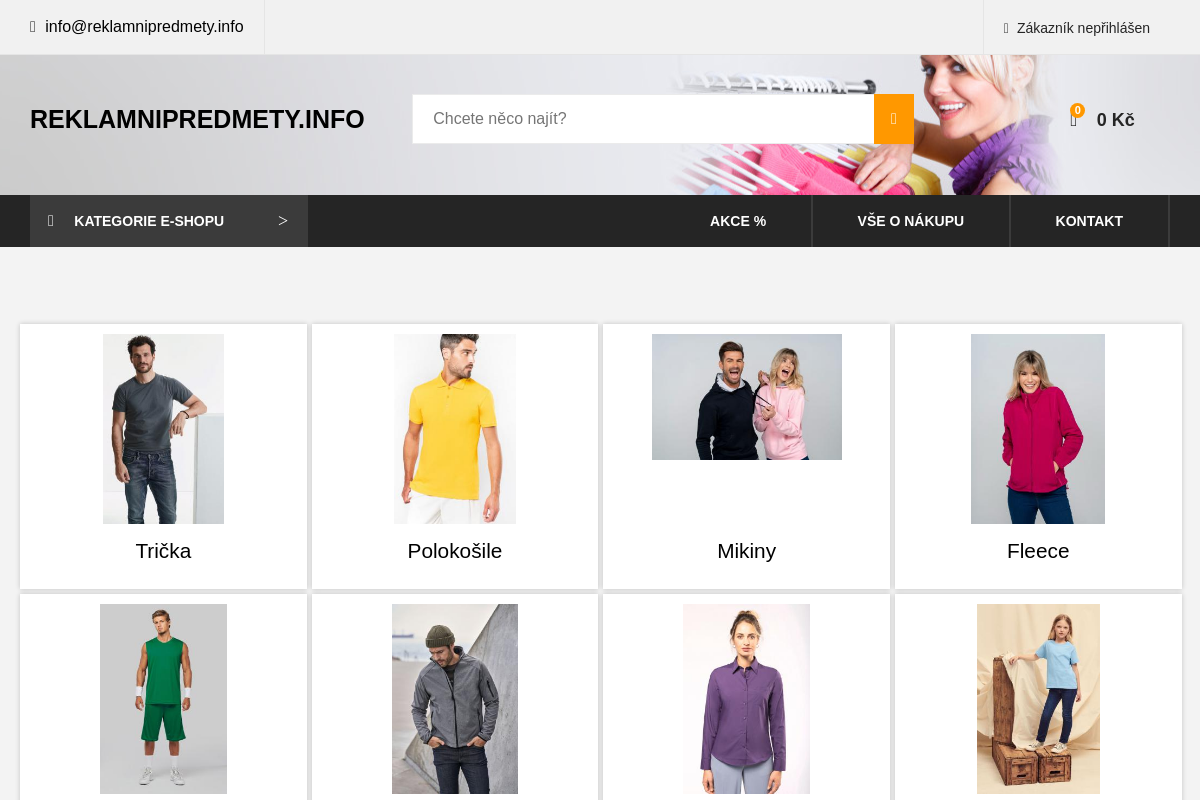Open the Mikiny category image
Image resolution: width=1200 pixels, height=800 pixels.
point(747,397)
